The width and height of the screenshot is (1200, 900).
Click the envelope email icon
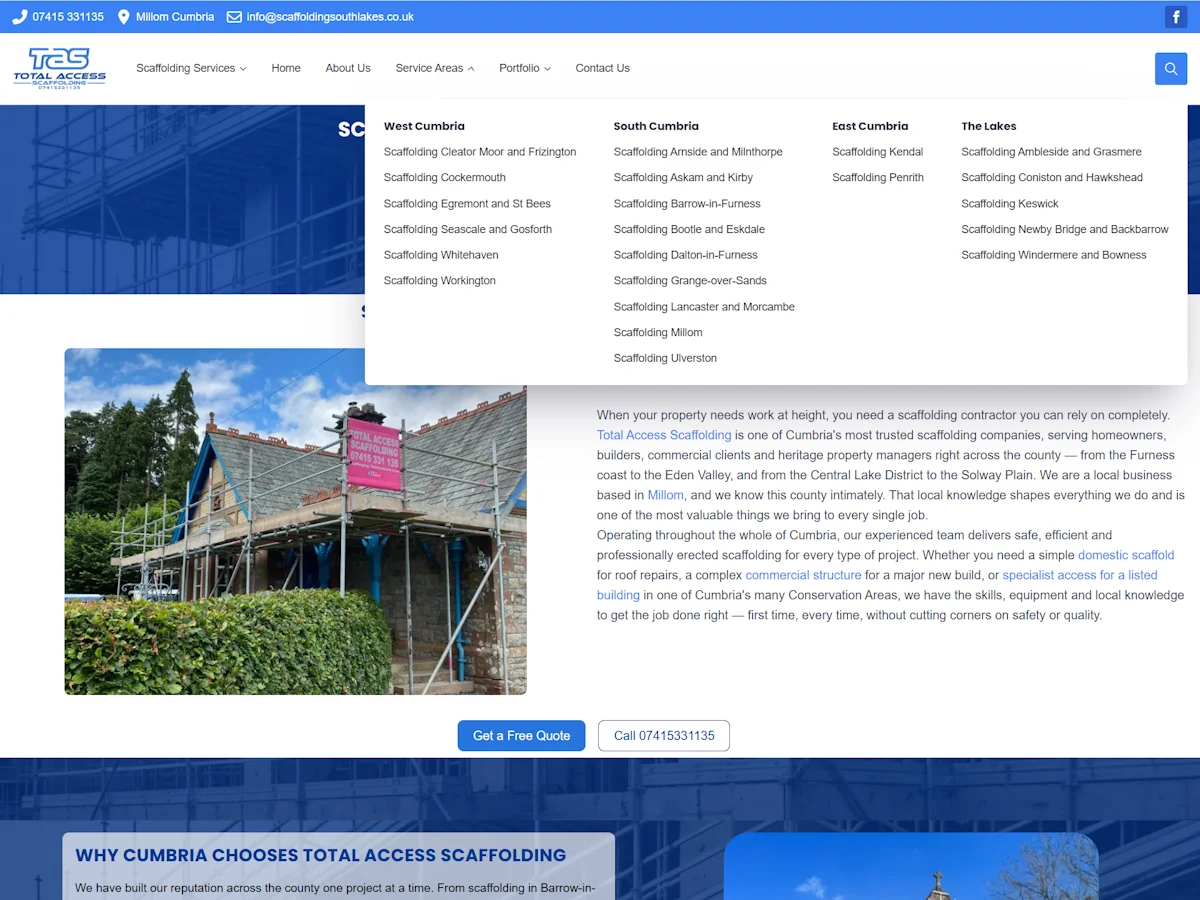[234, 17]
